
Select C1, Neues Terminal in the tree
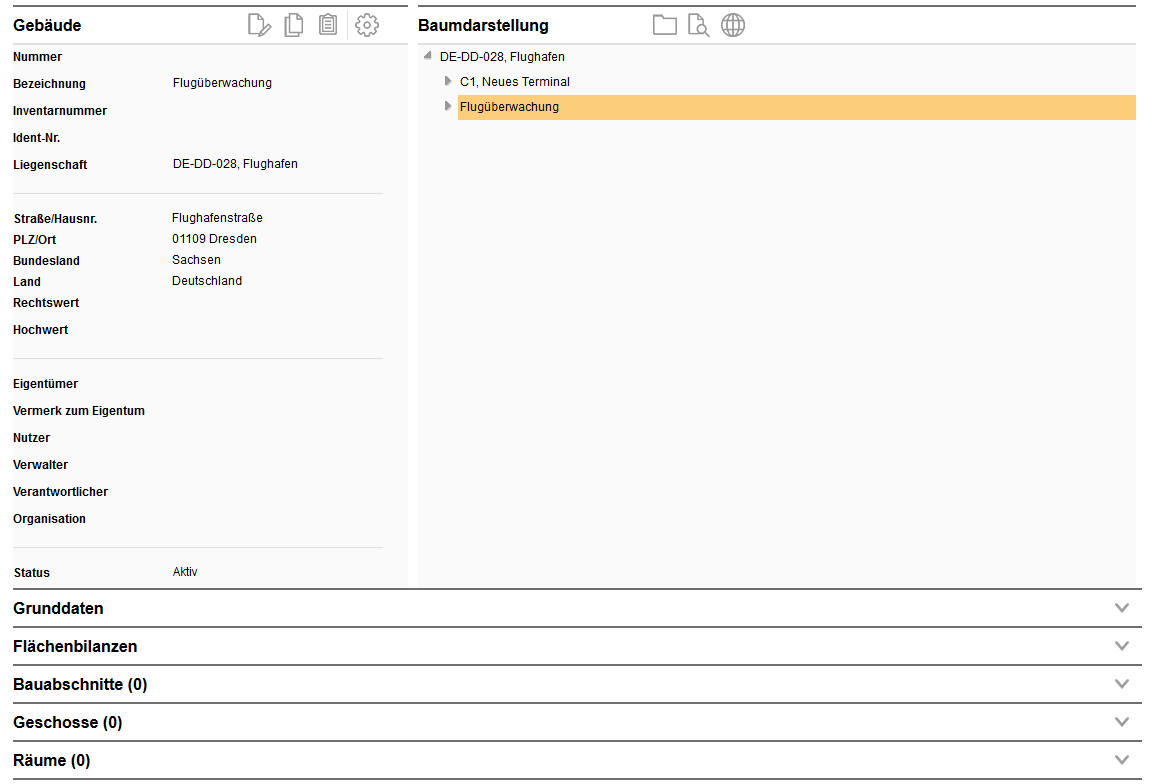(514, 82)
